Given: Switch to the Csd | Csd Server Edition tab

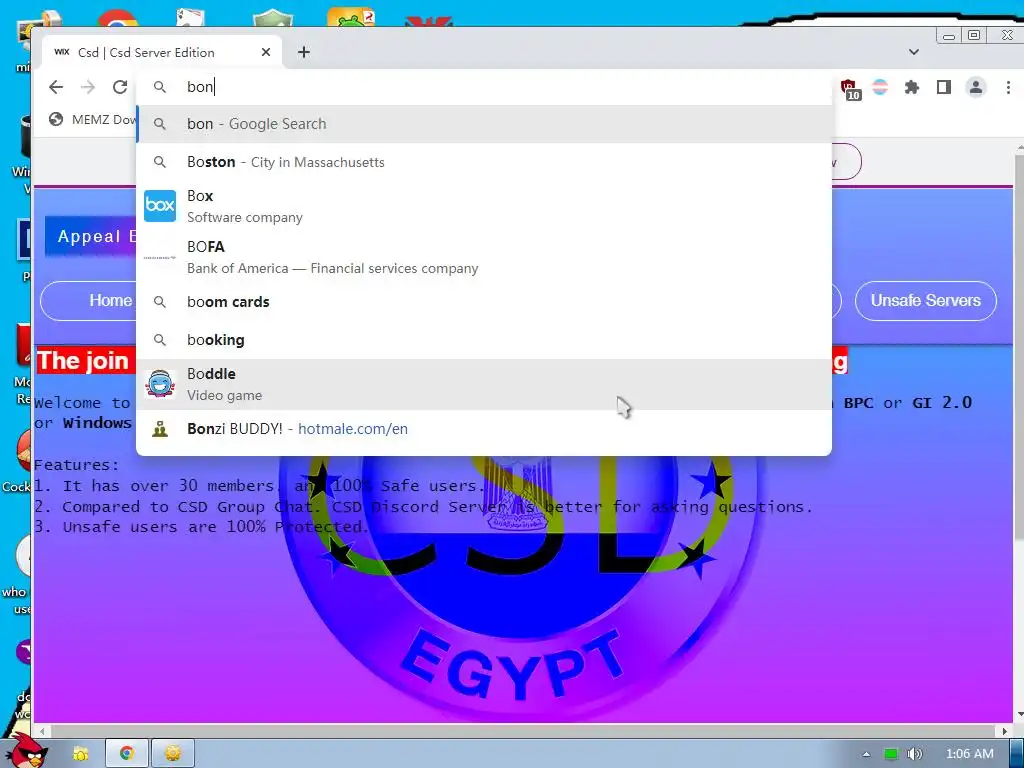Looking at the screenshot, I should pos(162,52).
